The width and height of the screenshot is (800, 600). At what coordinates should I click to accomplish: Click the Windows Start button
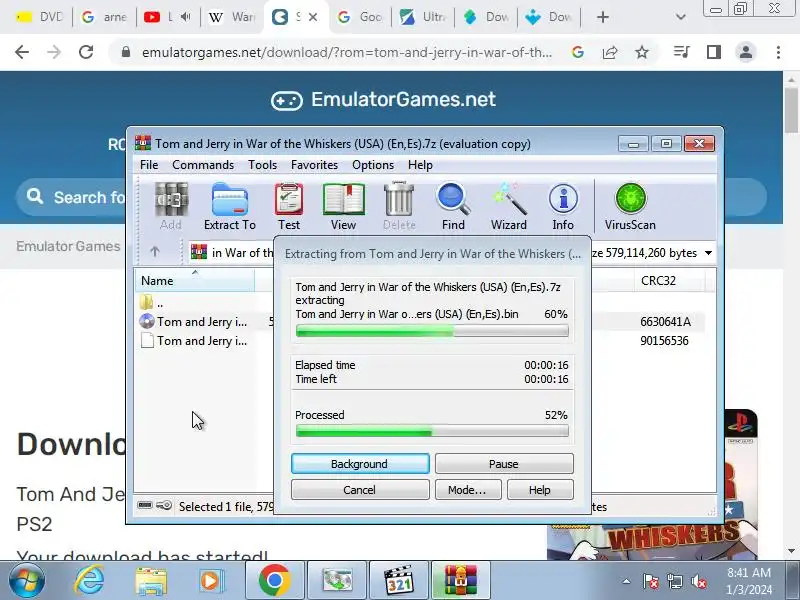[27, 581]
